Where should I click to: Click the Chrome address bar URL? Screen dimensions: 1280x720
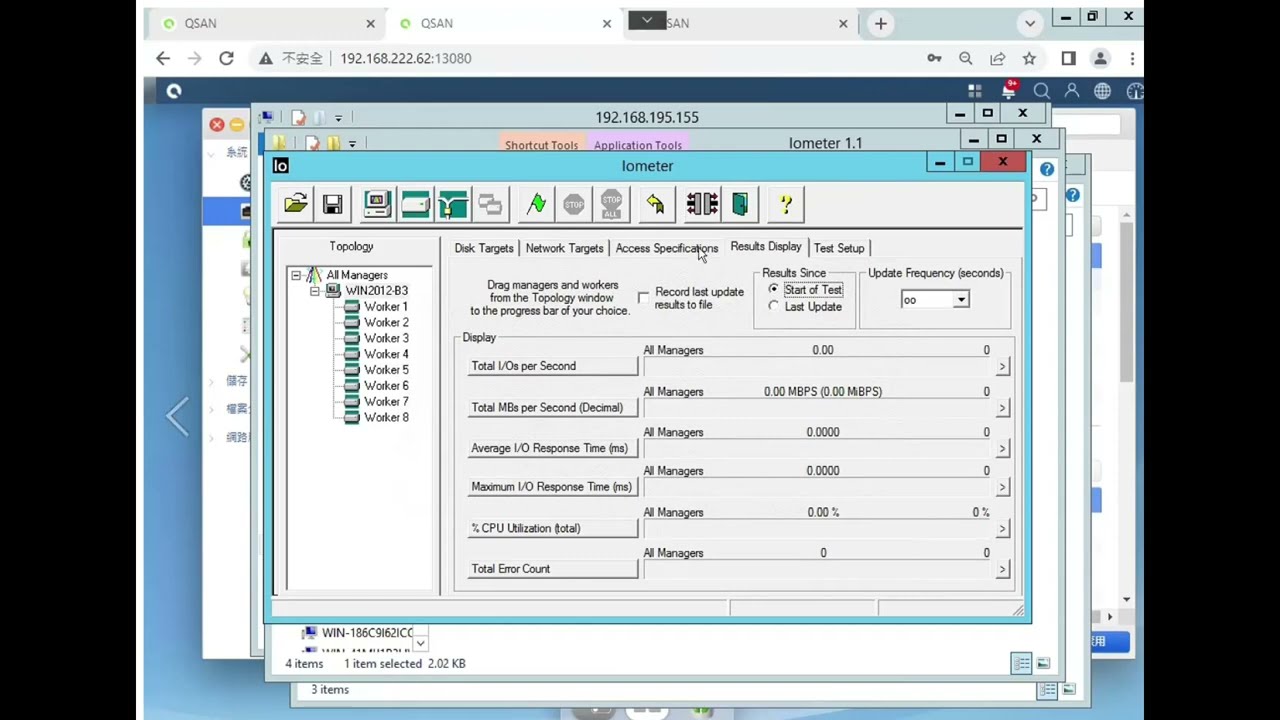pos(406,58)
